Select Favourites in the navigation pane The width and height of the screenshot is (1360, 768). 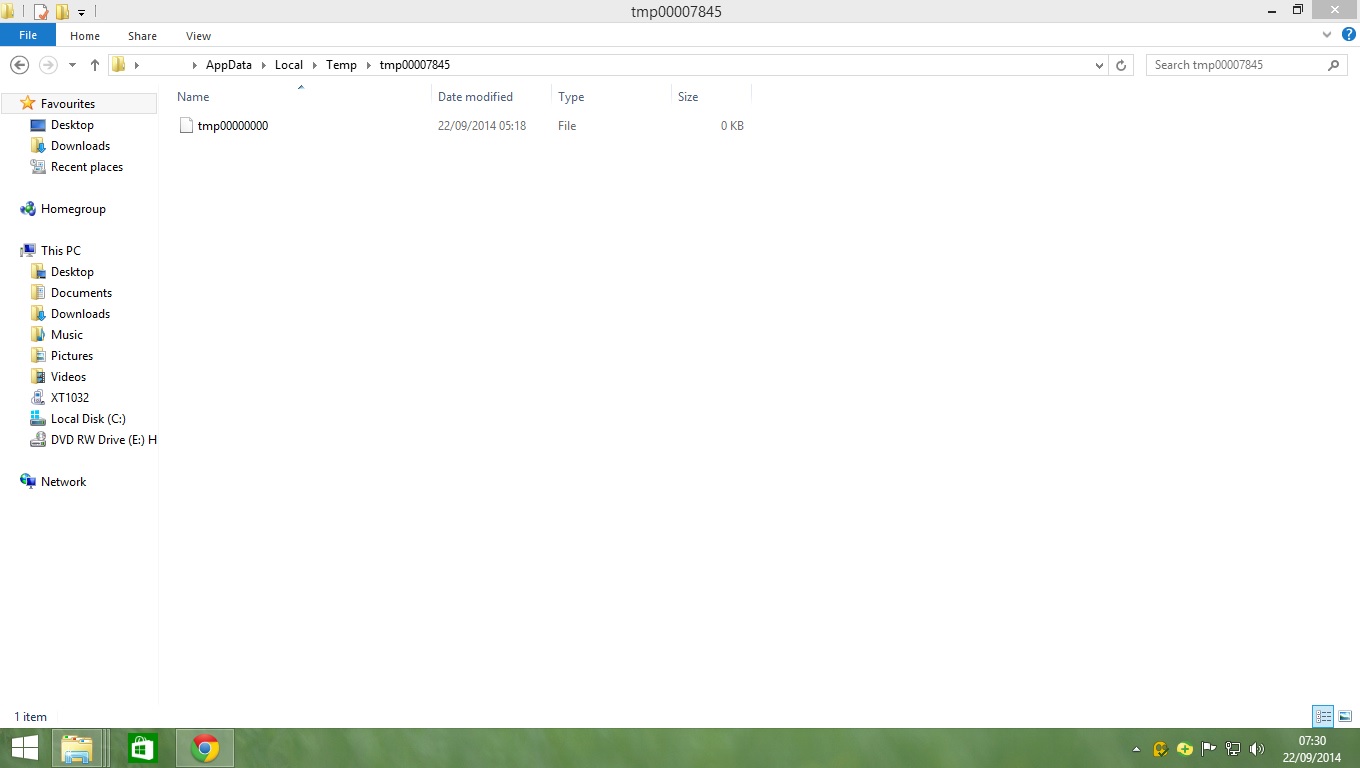pos(68,104)
